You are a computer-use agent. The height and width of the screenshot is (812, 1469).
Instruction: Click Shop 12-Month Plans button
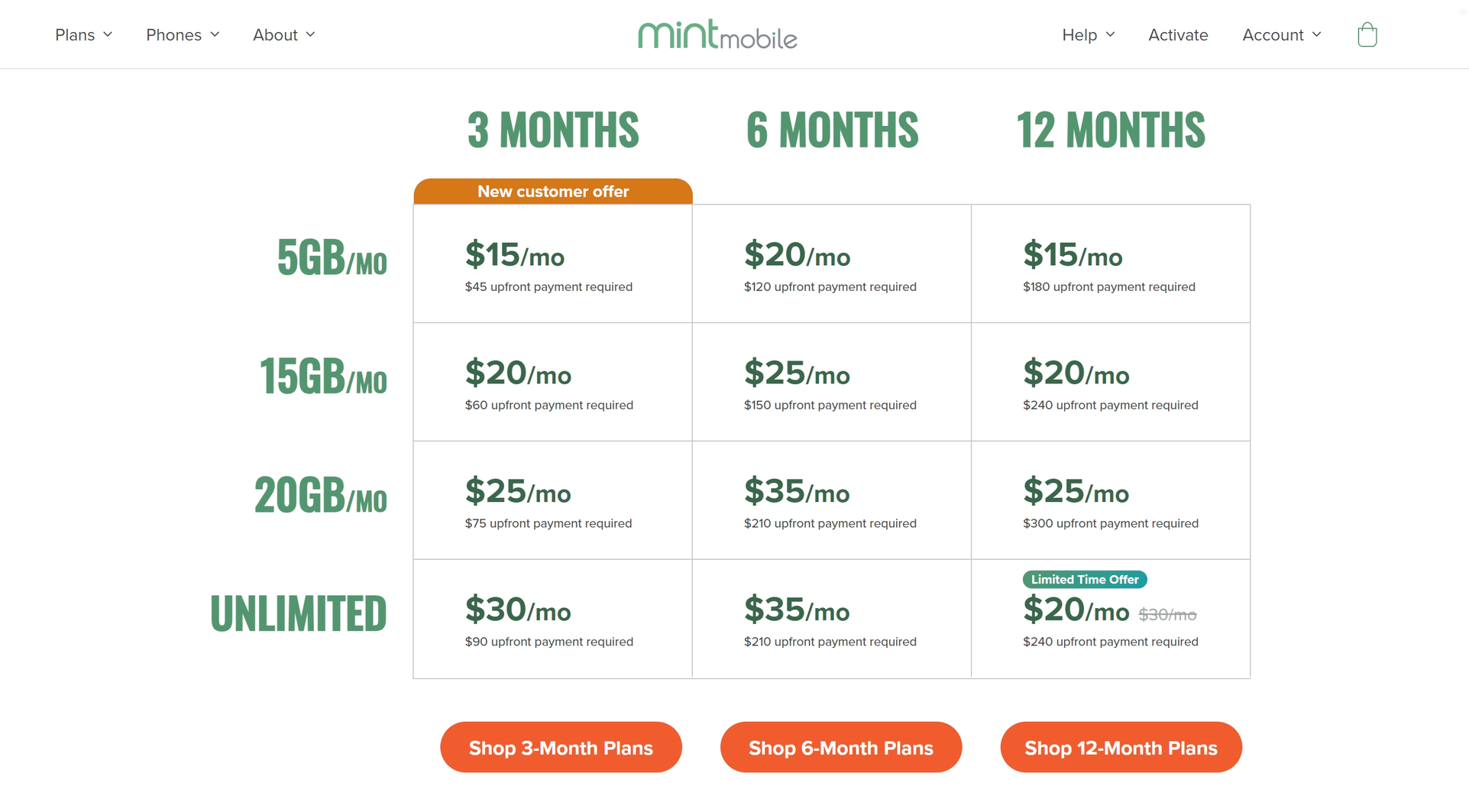pos(1121,747)
